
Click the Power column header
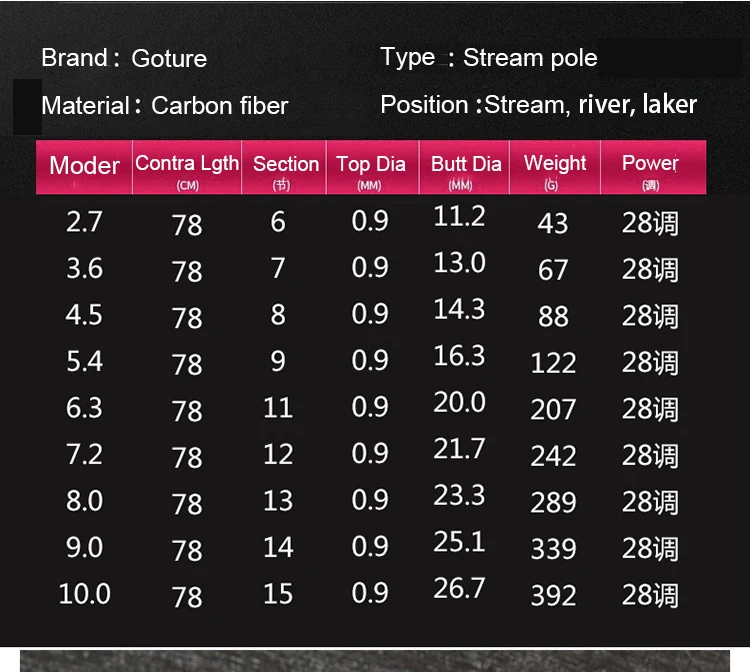(653, 167)
